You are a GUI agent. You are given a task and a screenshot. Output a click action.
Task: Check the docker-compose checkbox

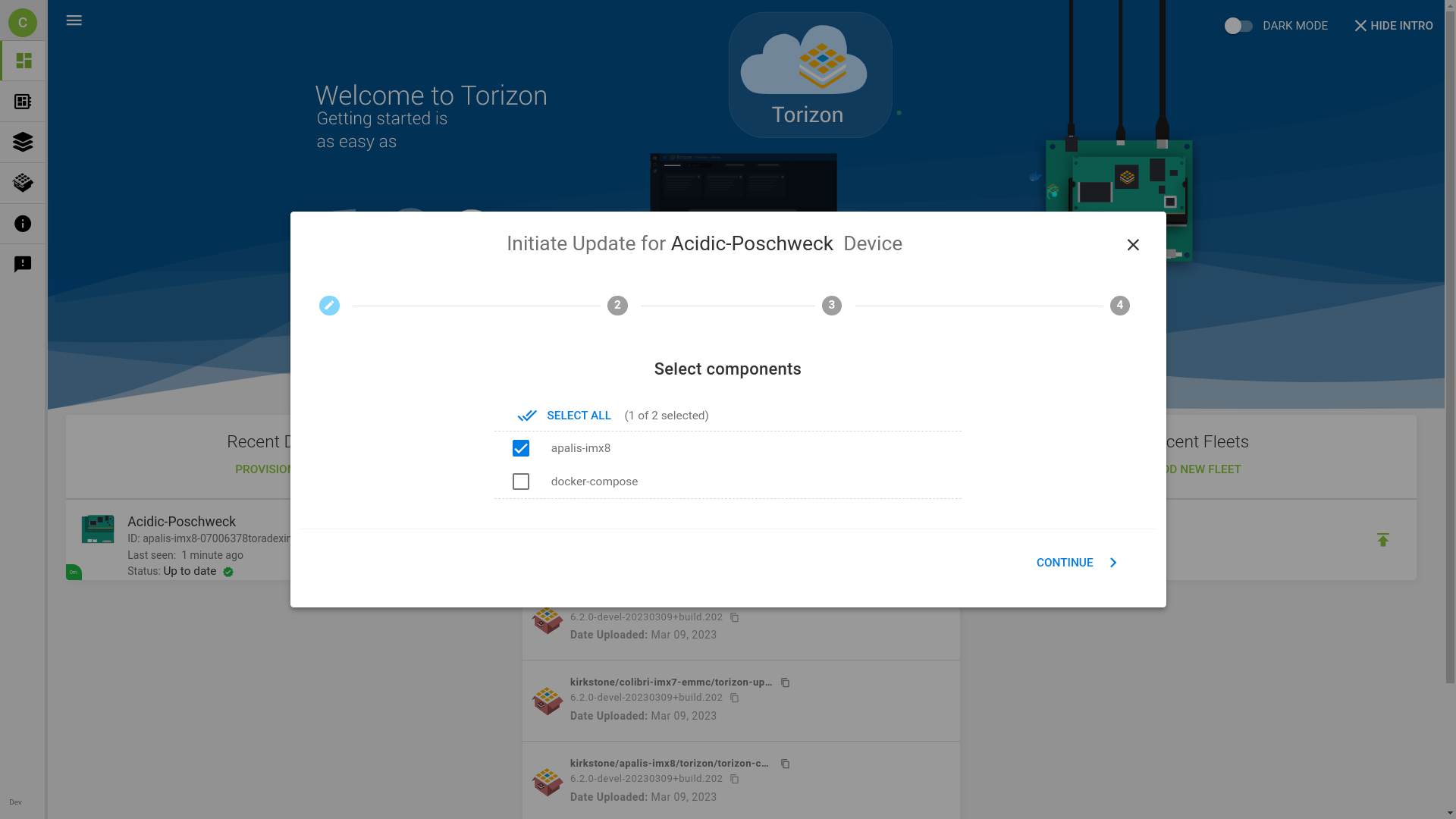[521, 482]
